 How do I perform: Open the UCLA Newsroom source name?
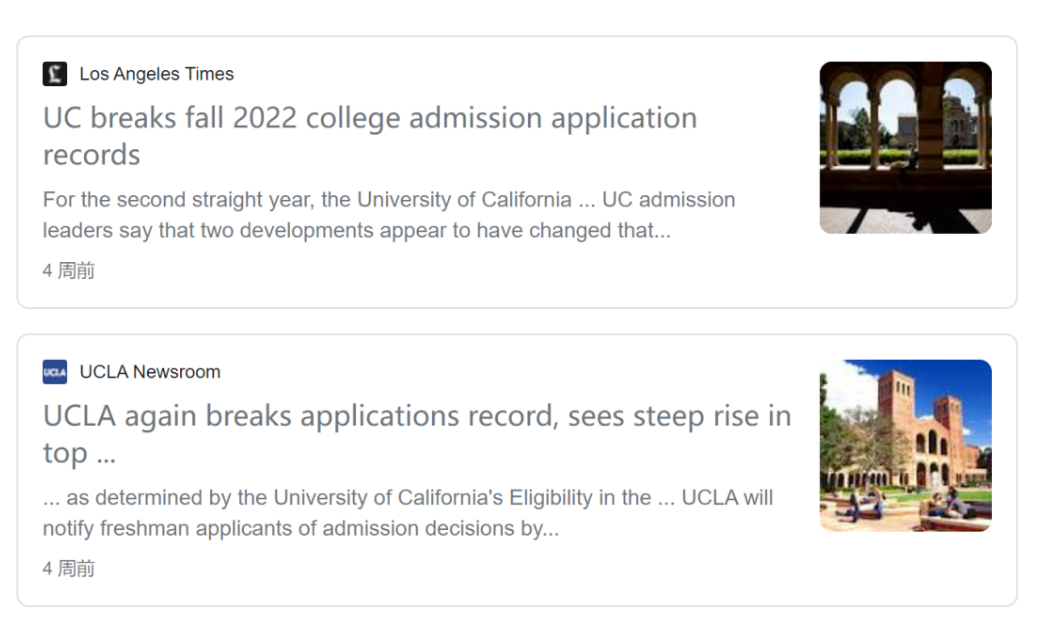coord(150,372)
